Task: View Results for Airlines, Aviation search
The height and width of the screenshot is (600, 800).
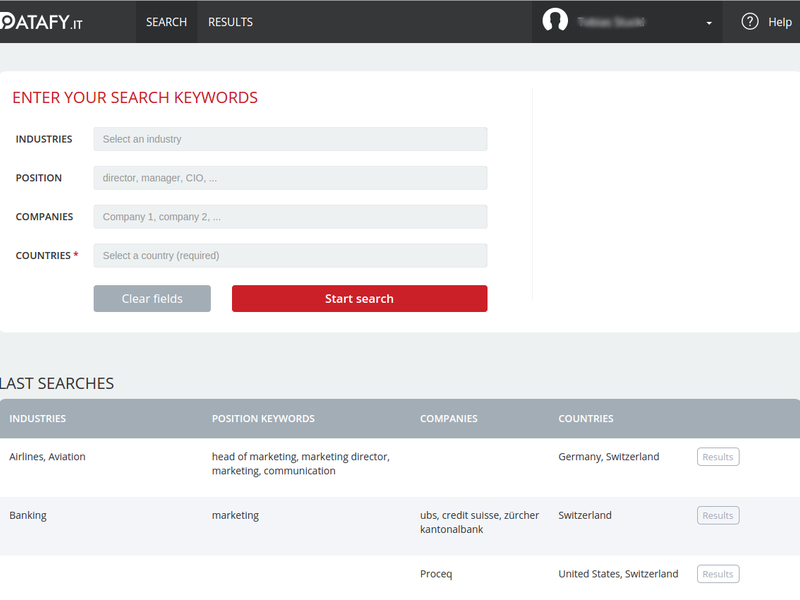Action: click(x=718, y=457)
